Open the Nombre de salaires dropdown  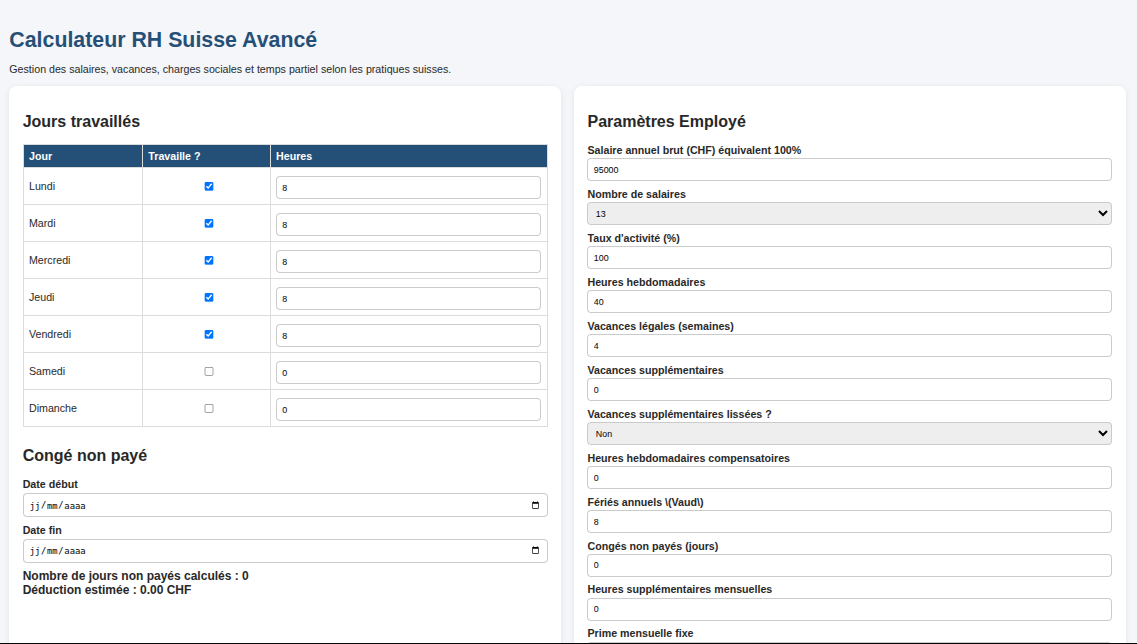coord(849,213)
